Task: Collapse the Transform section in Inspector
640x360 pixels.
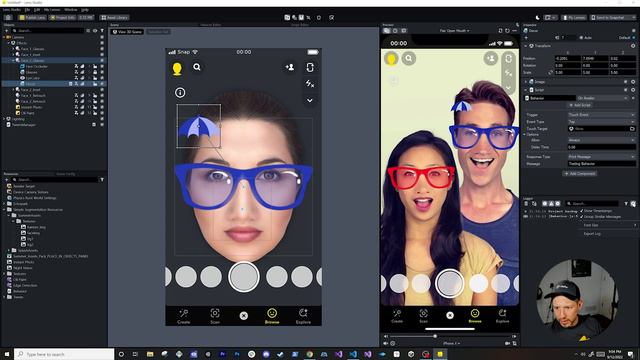Action: click(526, 46)
